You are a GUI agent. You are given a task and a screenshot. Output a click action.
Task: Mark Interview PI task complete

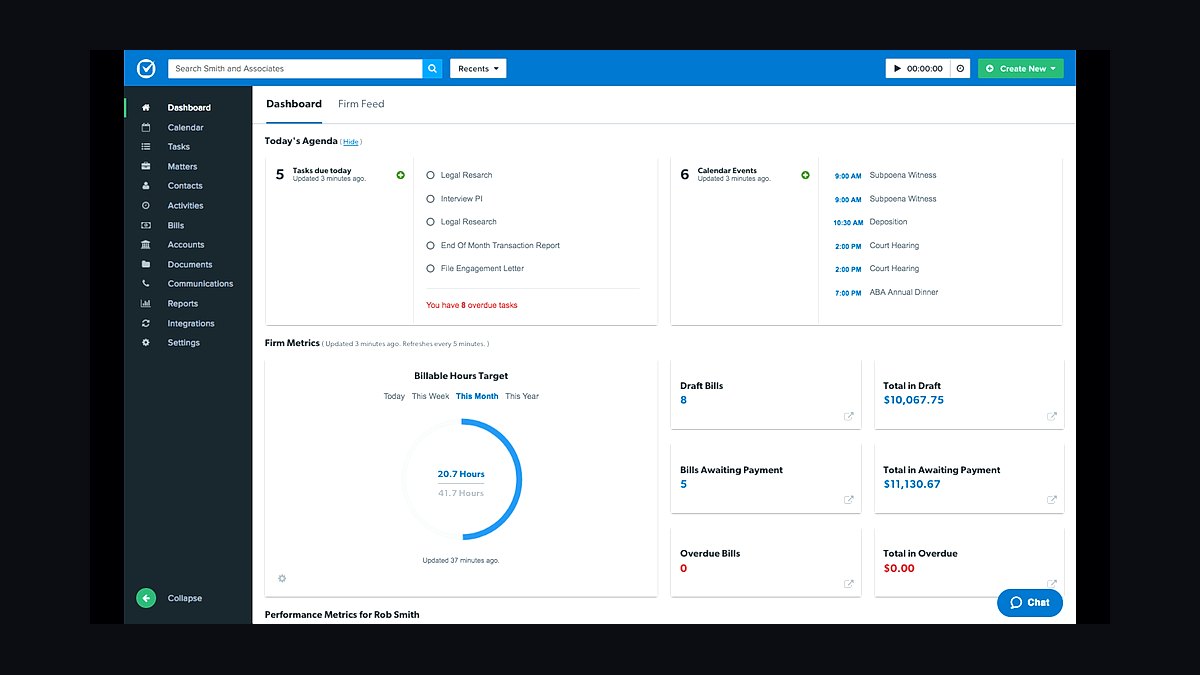tap(431, 198)
